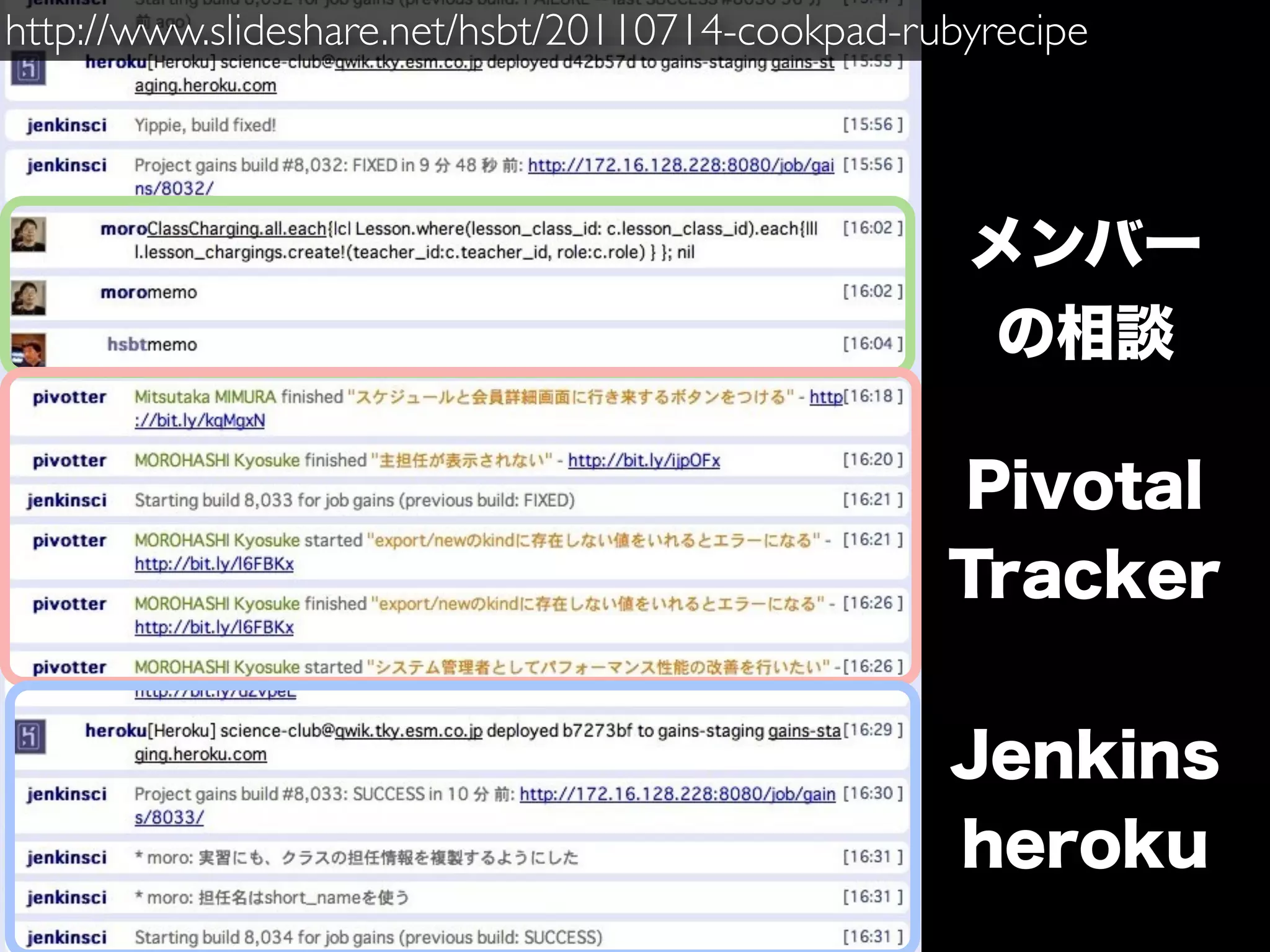Click 'Pivotal Tracker' heading on the right

coord(1084,529)
